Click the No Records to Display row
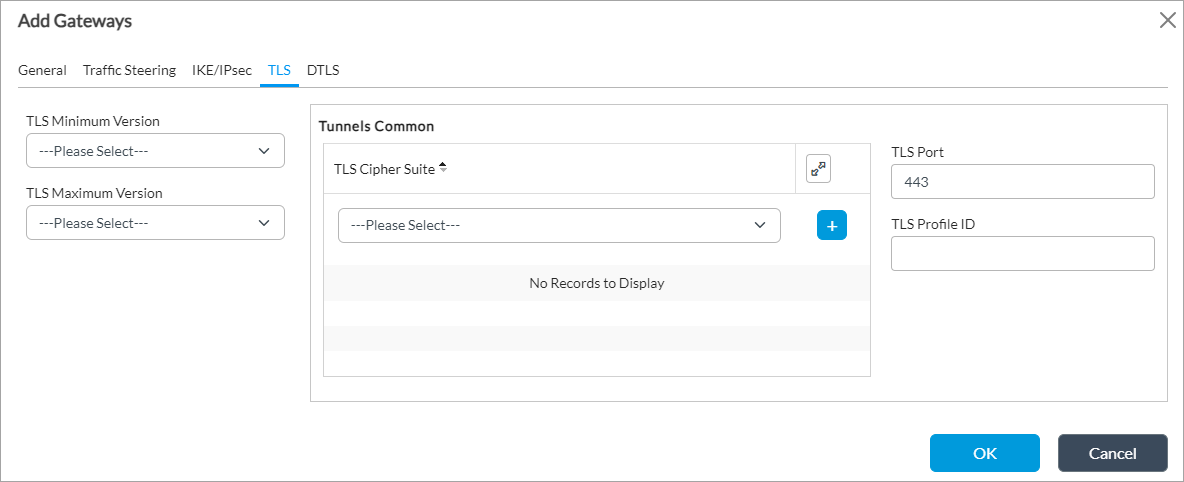1184x482 pixels. pos(596,283)
